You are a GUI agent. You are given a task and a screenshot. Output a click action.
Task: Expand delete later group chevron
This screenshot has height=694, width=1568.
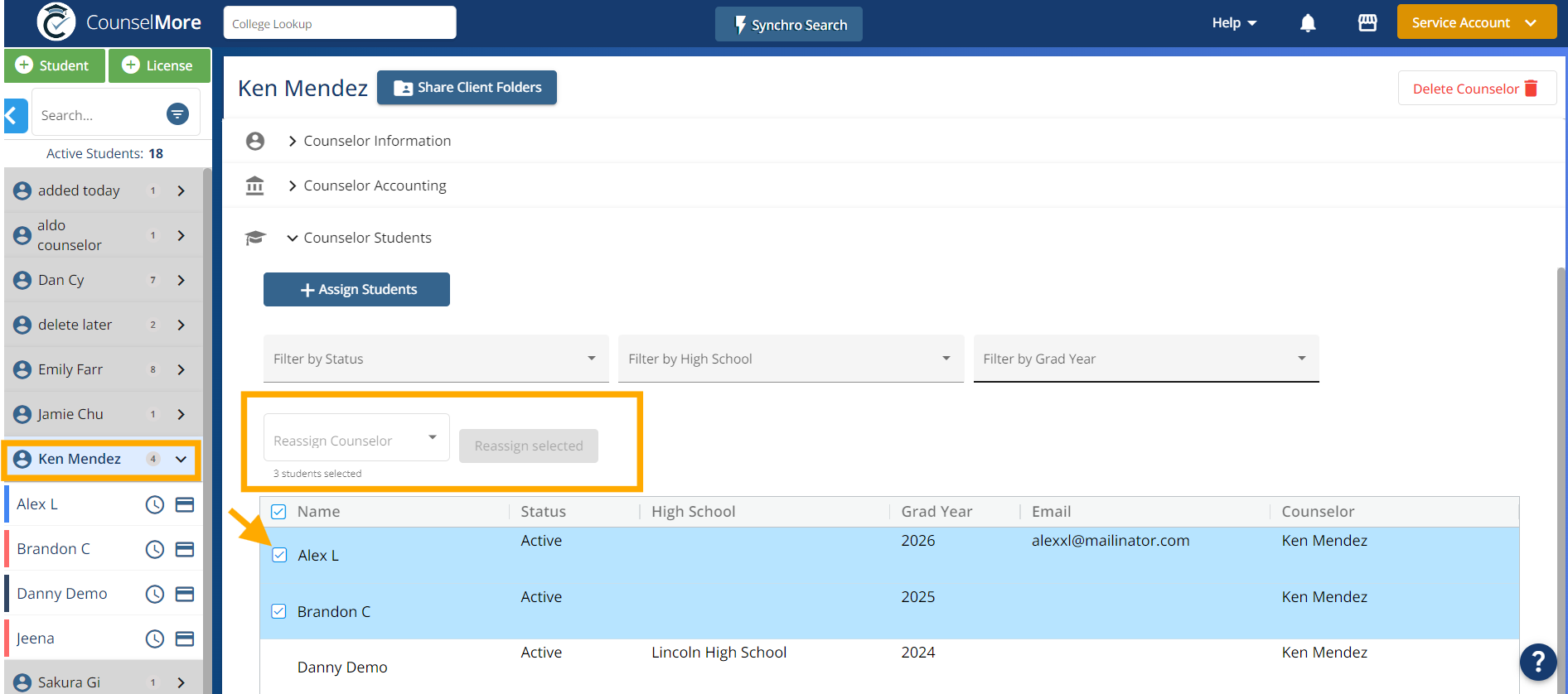(181, 325)
